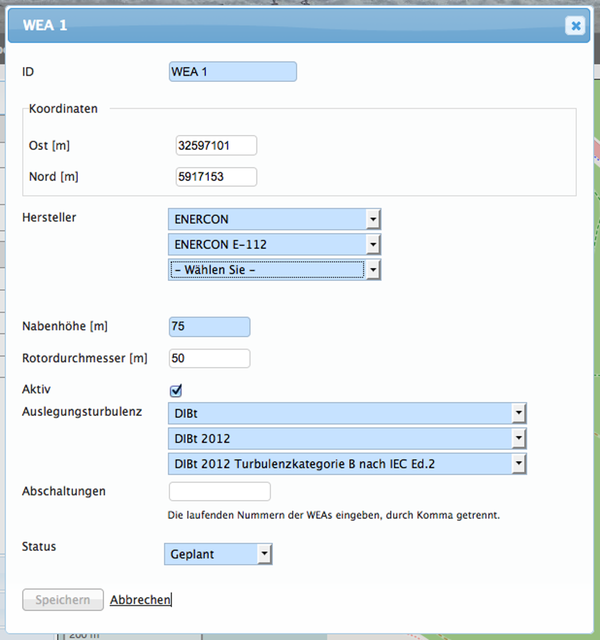Click the Abschaltungen input field
600x640 pixels.
(220, 491)
